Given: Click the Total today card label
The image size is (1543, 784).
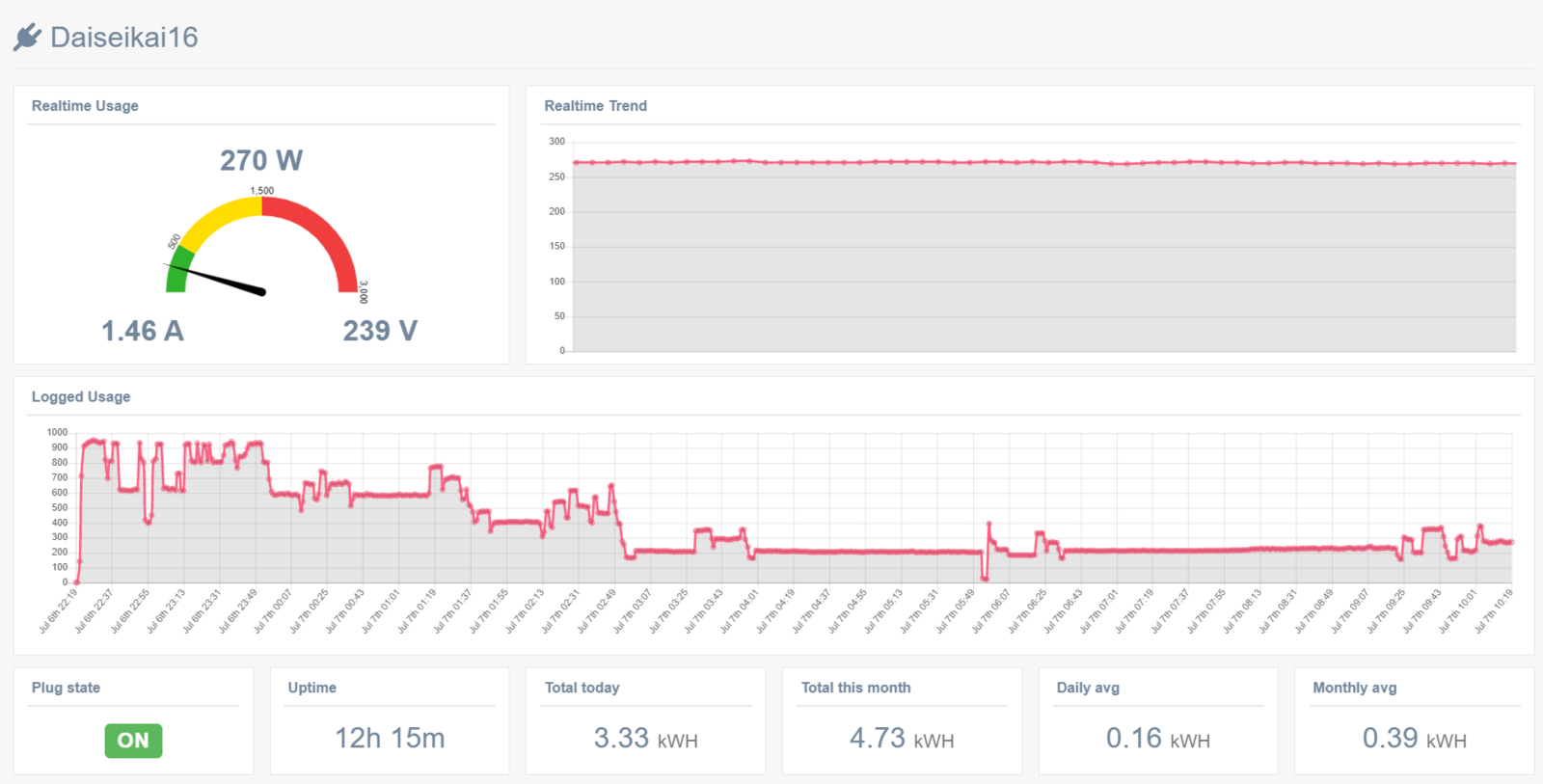Looking at the screenshot, I should click(582, 688).
